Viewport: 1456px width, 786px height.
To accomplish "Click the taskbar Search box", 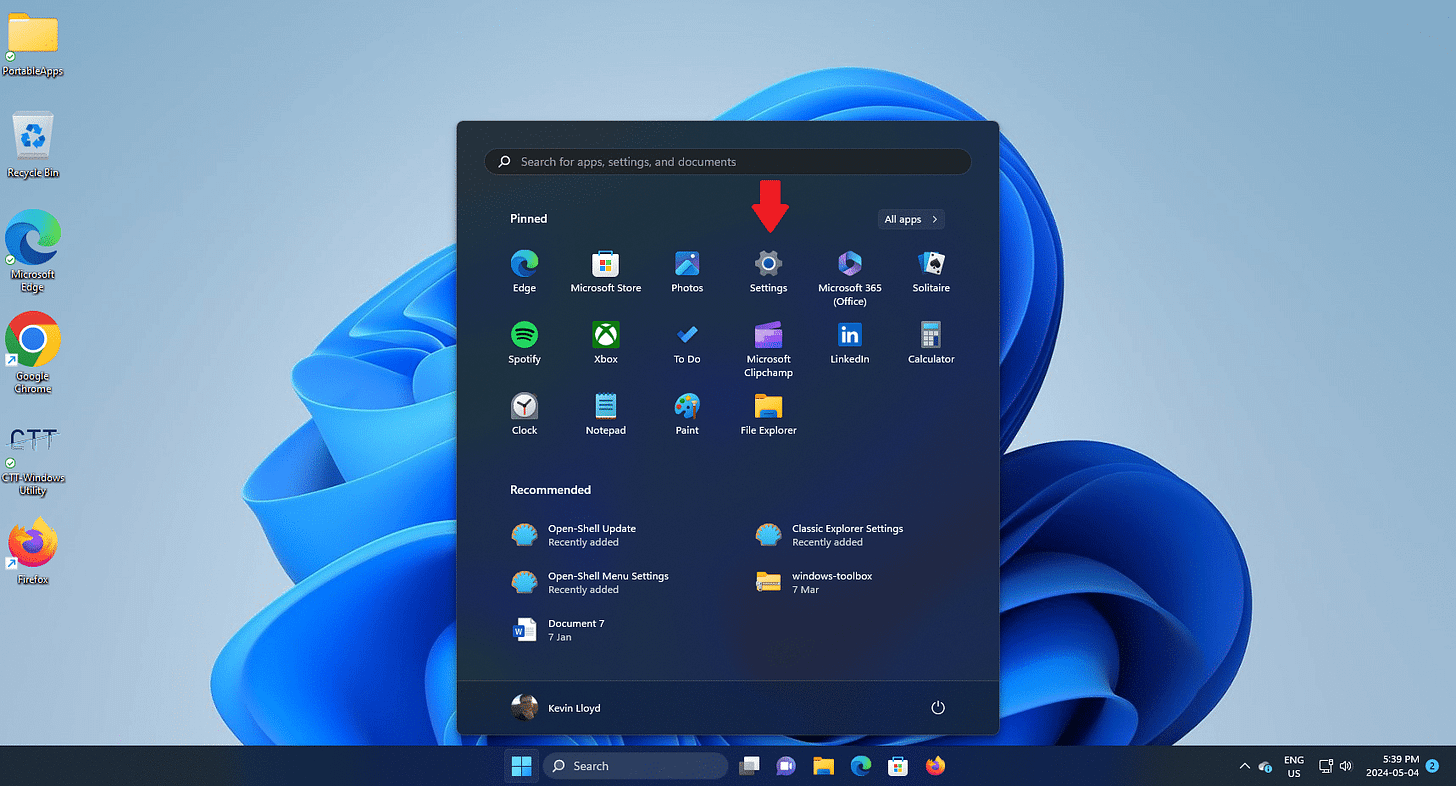I will (x=635, y=766).
